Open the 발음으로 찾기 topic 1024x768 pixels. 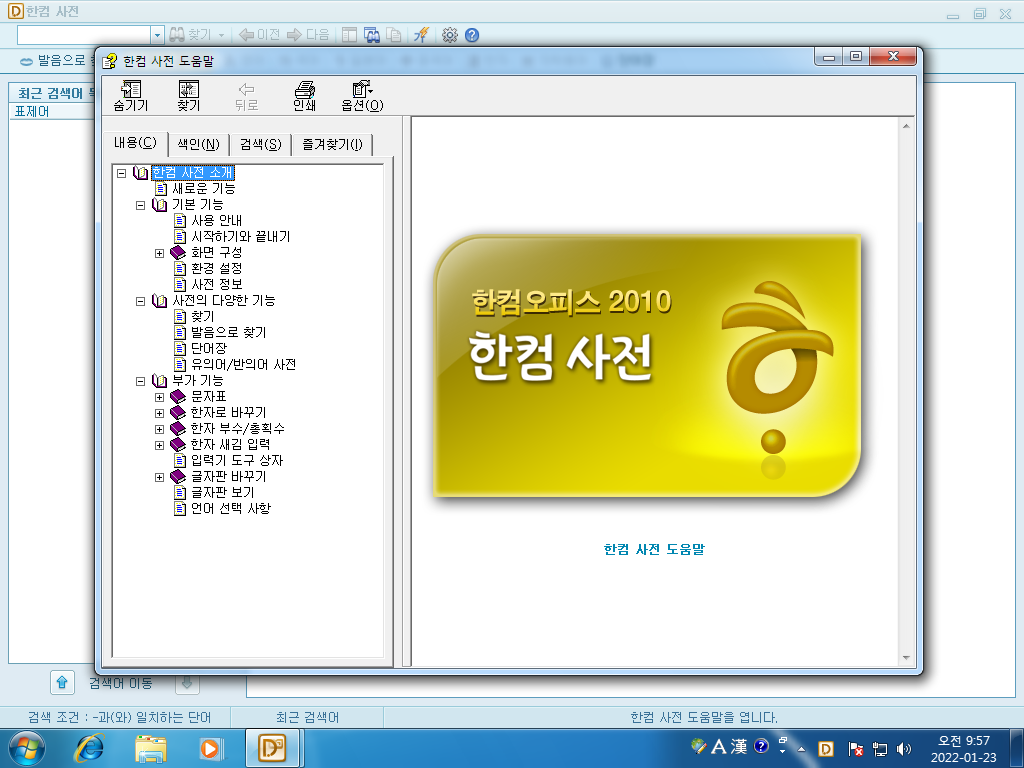coord(228,332)
